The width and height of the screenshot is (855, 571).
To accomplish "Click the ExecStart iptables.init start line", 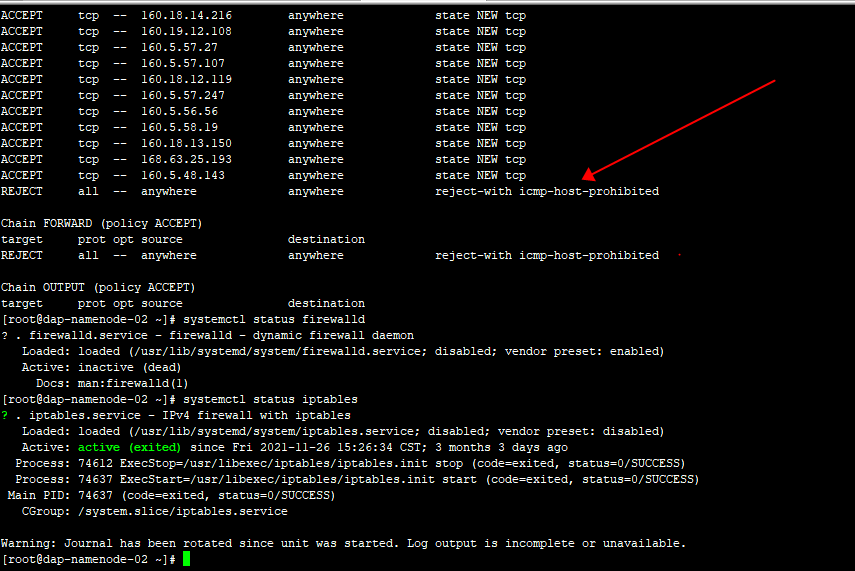I will coord(357,479).
